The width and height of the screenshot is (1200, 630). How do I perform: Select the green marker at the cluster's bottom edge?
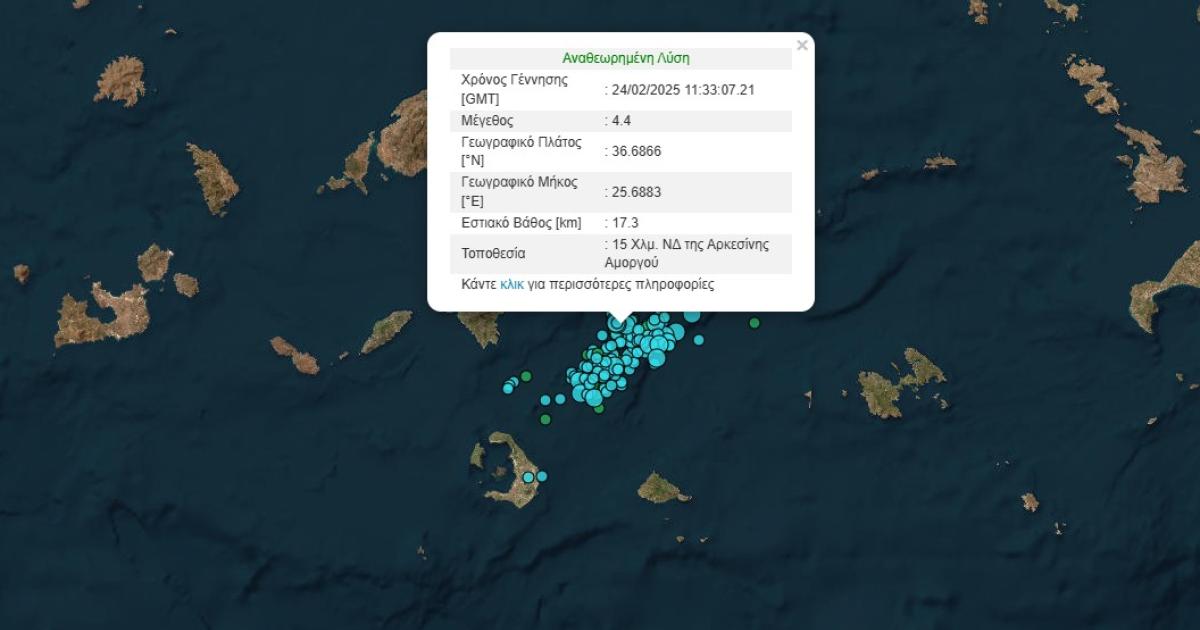pos(598,407)
